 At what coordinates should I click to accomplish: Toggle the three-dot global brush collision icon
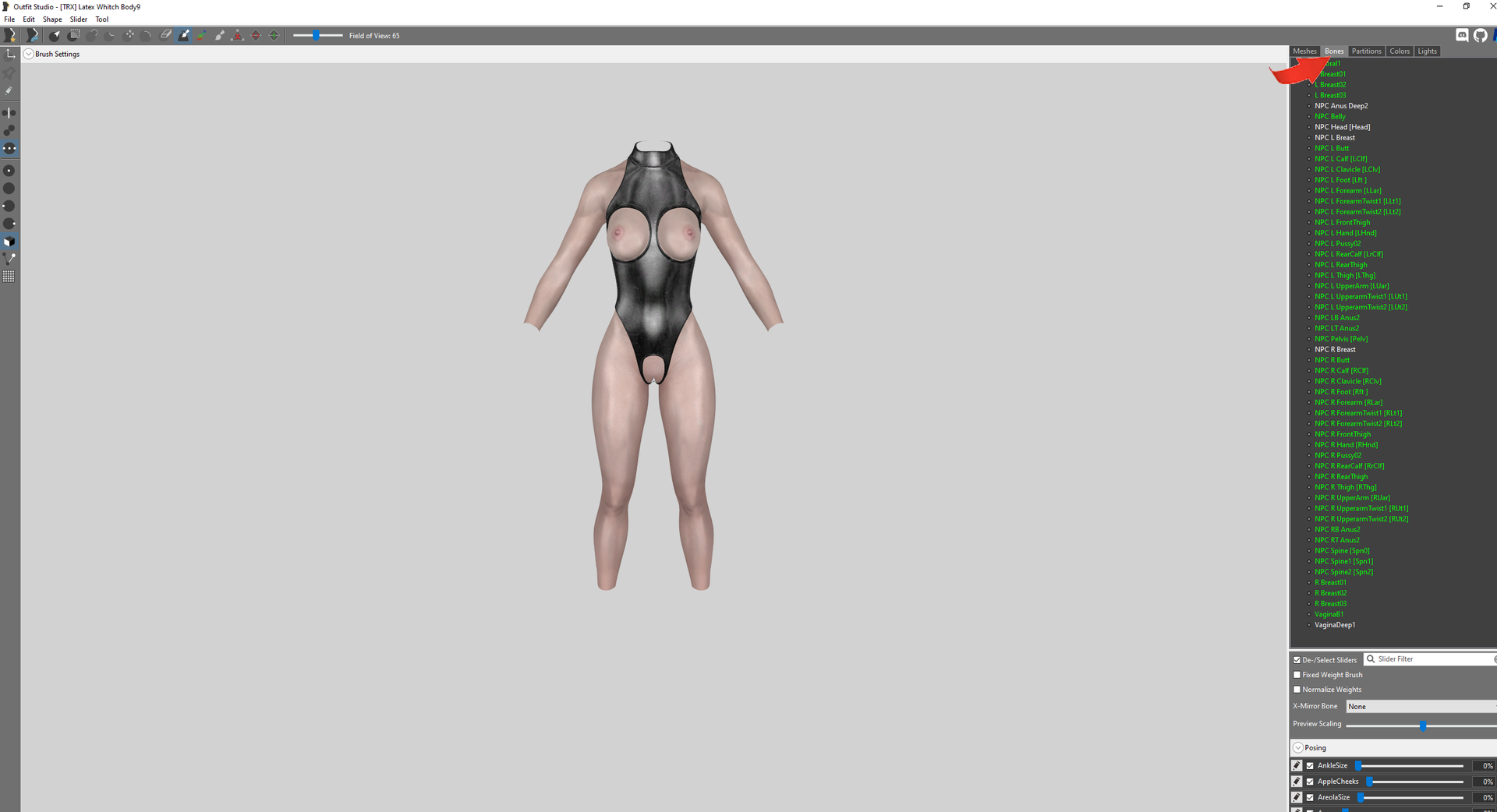tap(9, 148)
